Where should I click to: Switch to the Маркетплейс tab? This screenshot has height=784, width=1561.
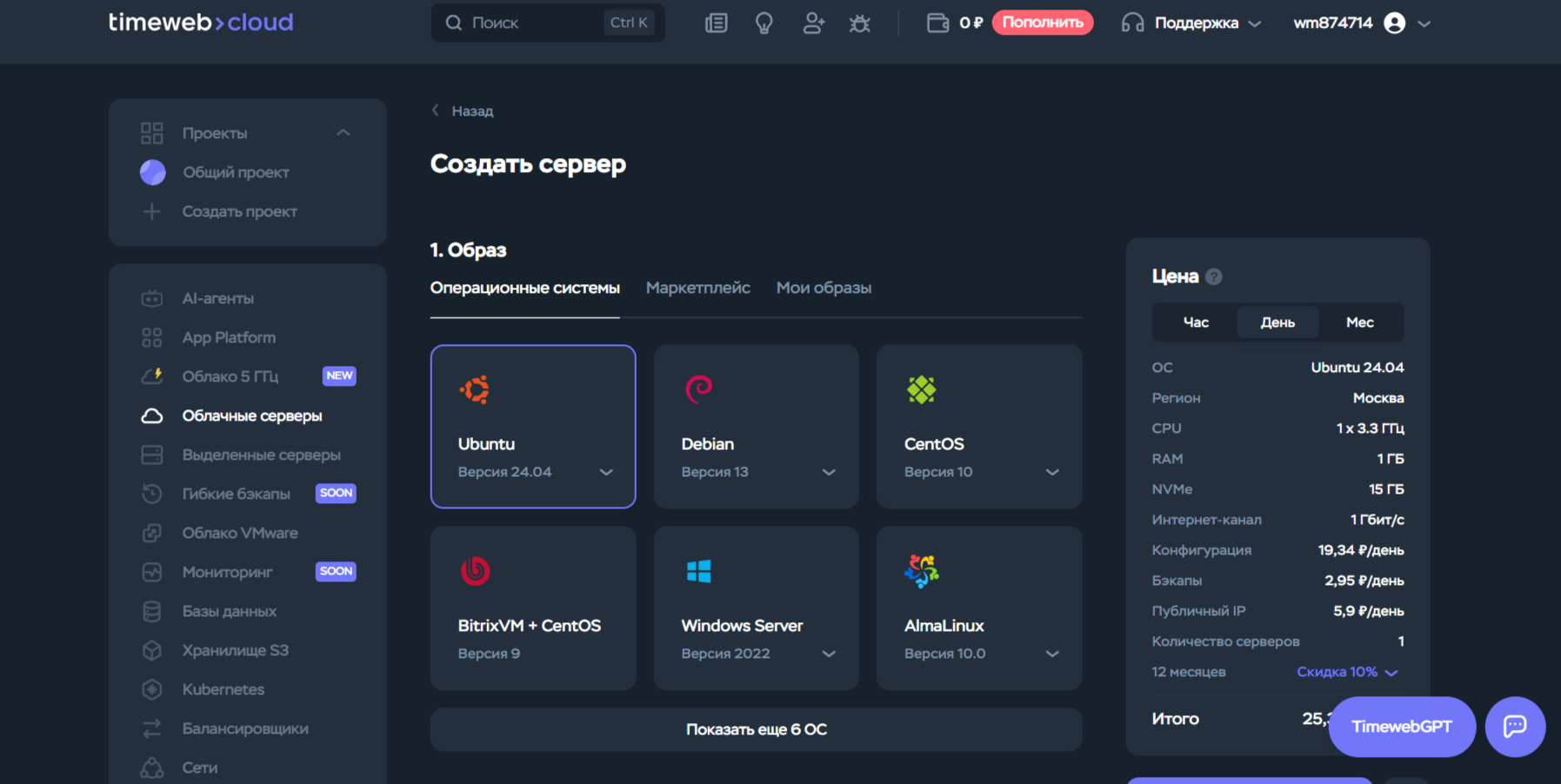click(698, 287)
